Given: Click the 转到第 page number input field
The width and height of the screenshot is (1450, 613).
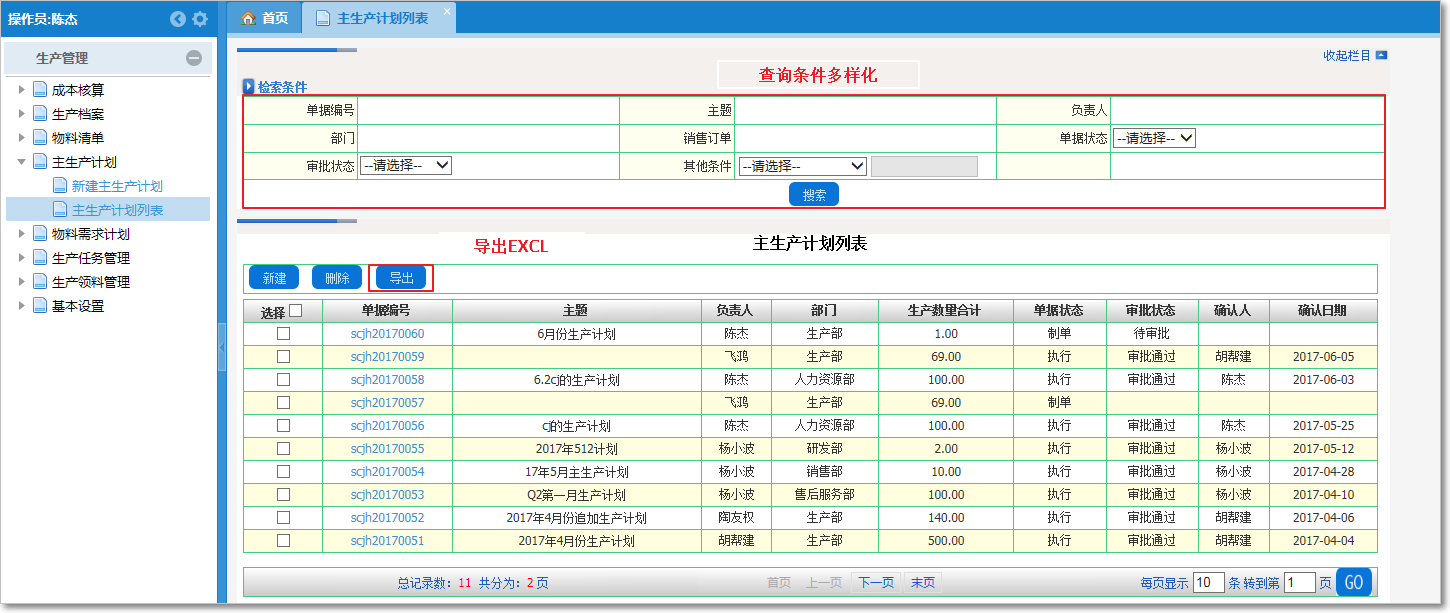Looking at the screenshot, I should (1302, 582).
